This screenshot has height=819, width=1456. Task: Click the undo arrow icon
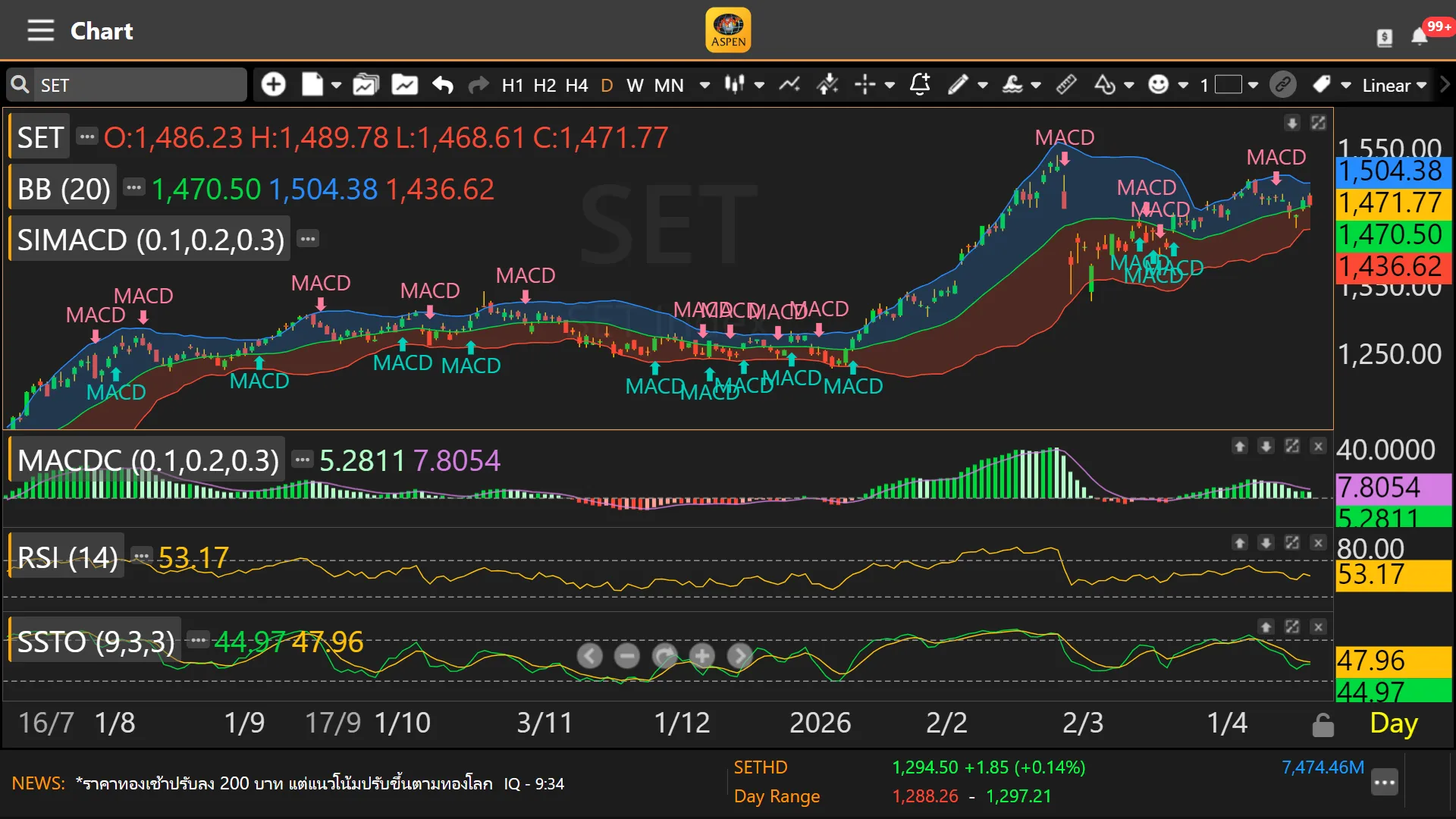click(443, 84)
